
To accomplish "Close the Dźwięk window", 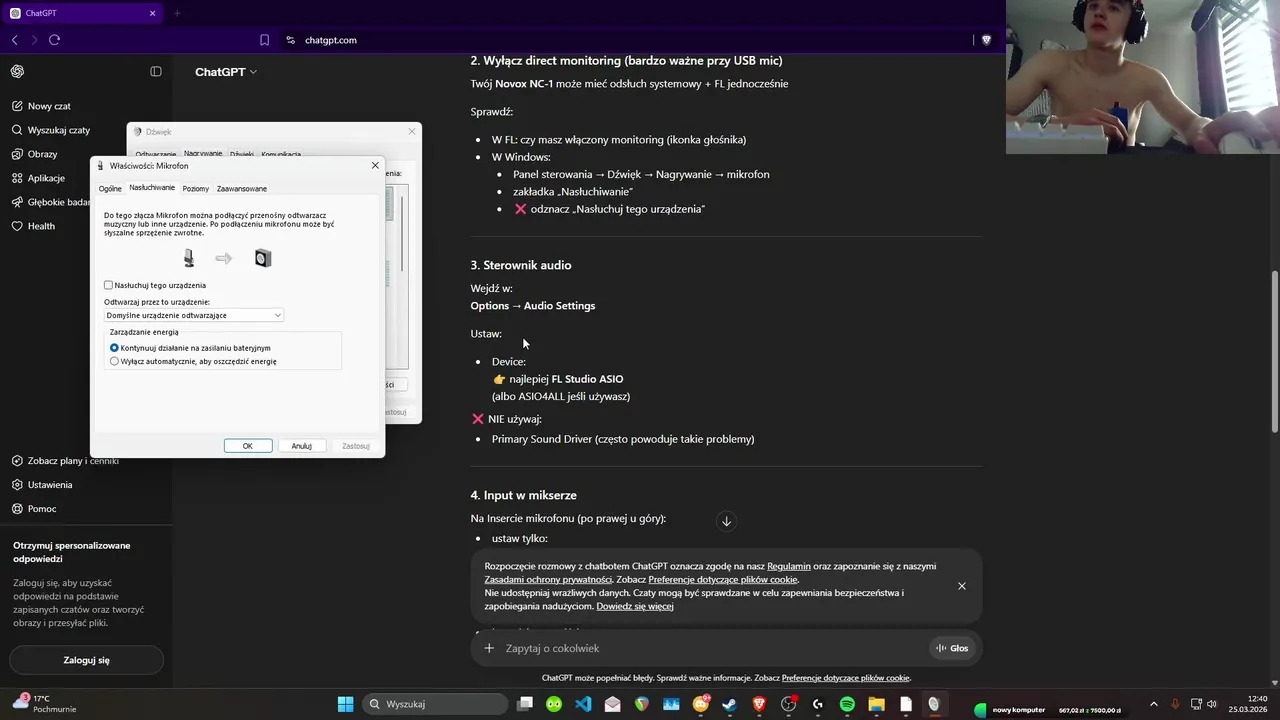I will pyautogui.click(x=411, y=131).
